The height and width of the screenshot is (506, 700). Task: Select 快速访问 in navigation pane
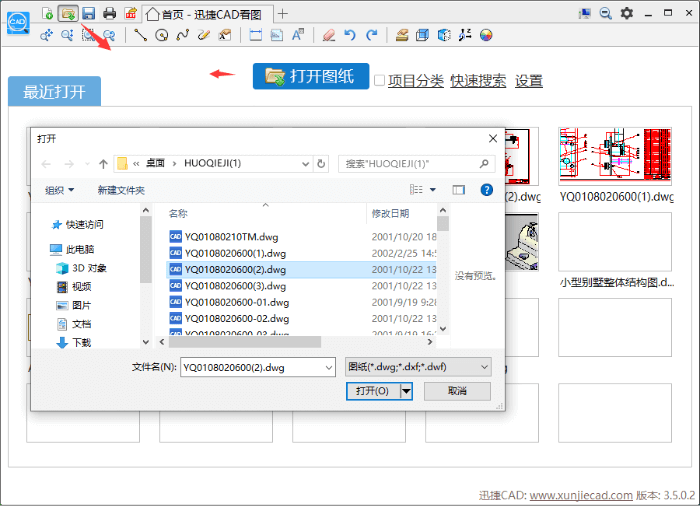[x=78, y=224]
